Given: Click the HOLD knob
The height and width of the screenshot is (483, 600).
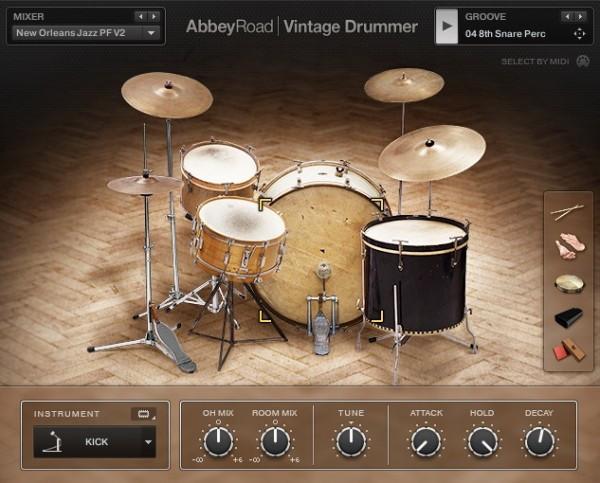Looking at the screenshot, I should tap(483, 441).
